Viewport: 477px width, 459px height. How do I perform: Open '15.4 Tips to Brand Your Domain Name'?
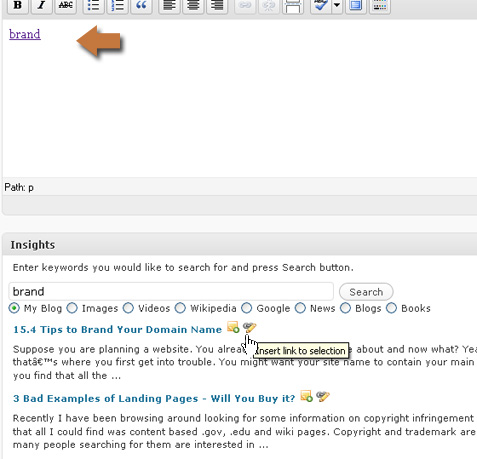pos(117,330)
